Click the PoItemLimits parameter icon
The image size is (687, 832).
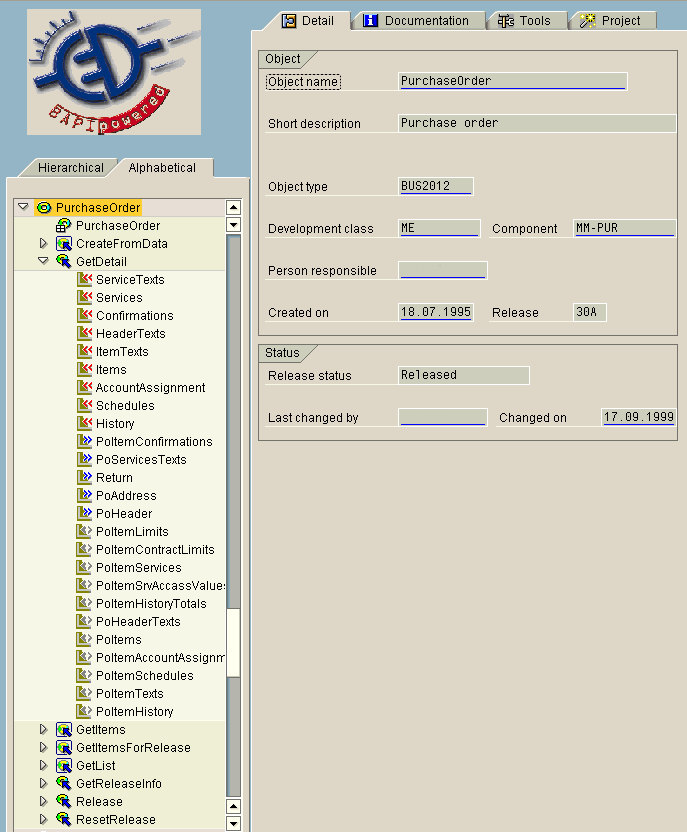point(84,532)
